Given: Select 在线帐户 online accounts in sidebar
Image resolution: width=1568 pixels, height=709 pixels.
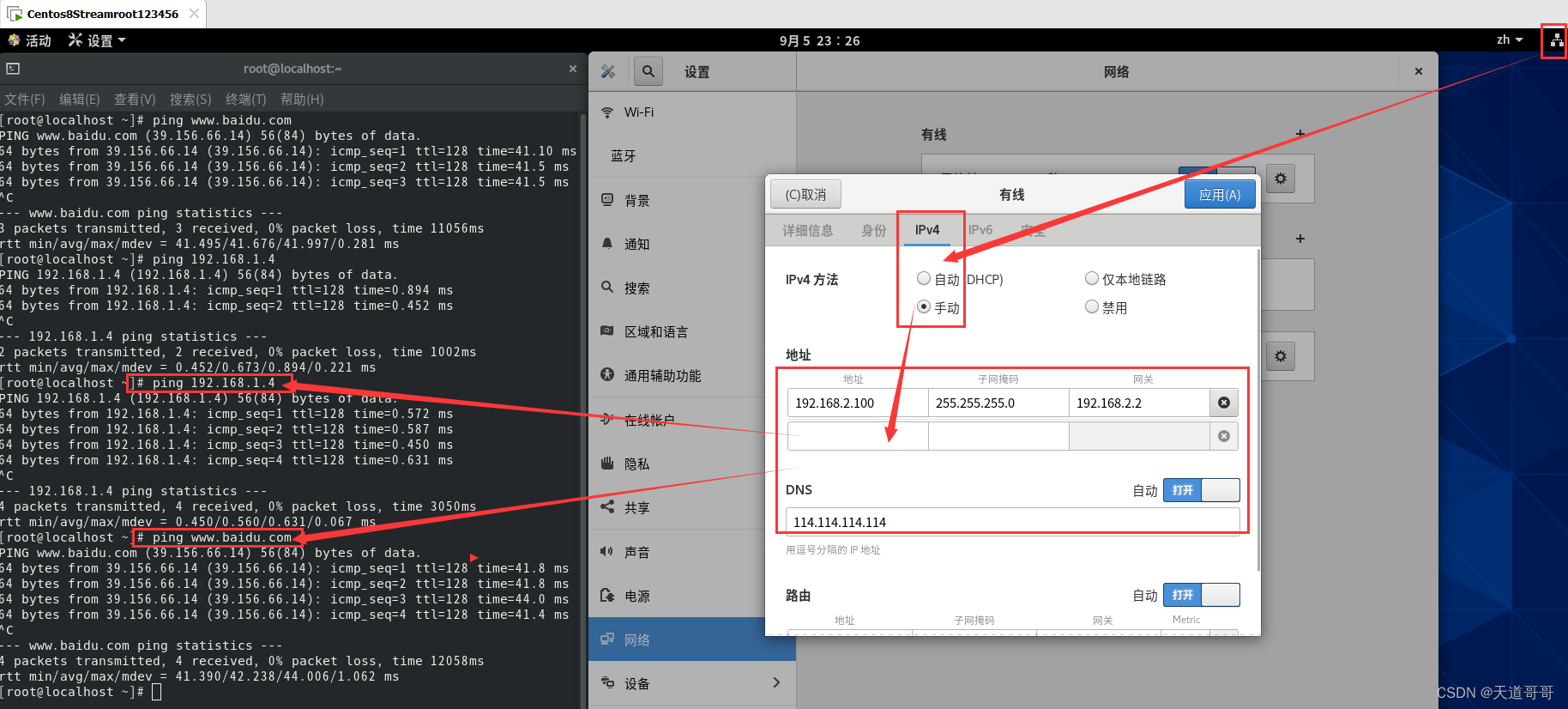Looking at the screenshot, I should coord(692,420).
